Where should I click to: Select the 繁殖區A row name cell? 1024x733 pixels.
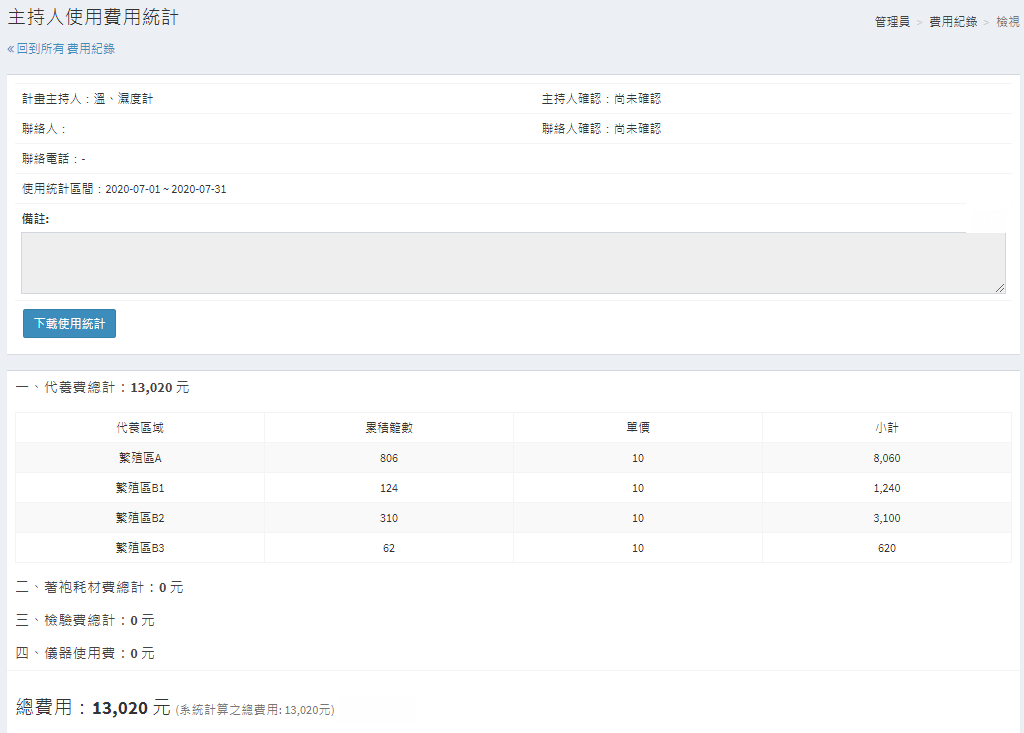point(140,458)
